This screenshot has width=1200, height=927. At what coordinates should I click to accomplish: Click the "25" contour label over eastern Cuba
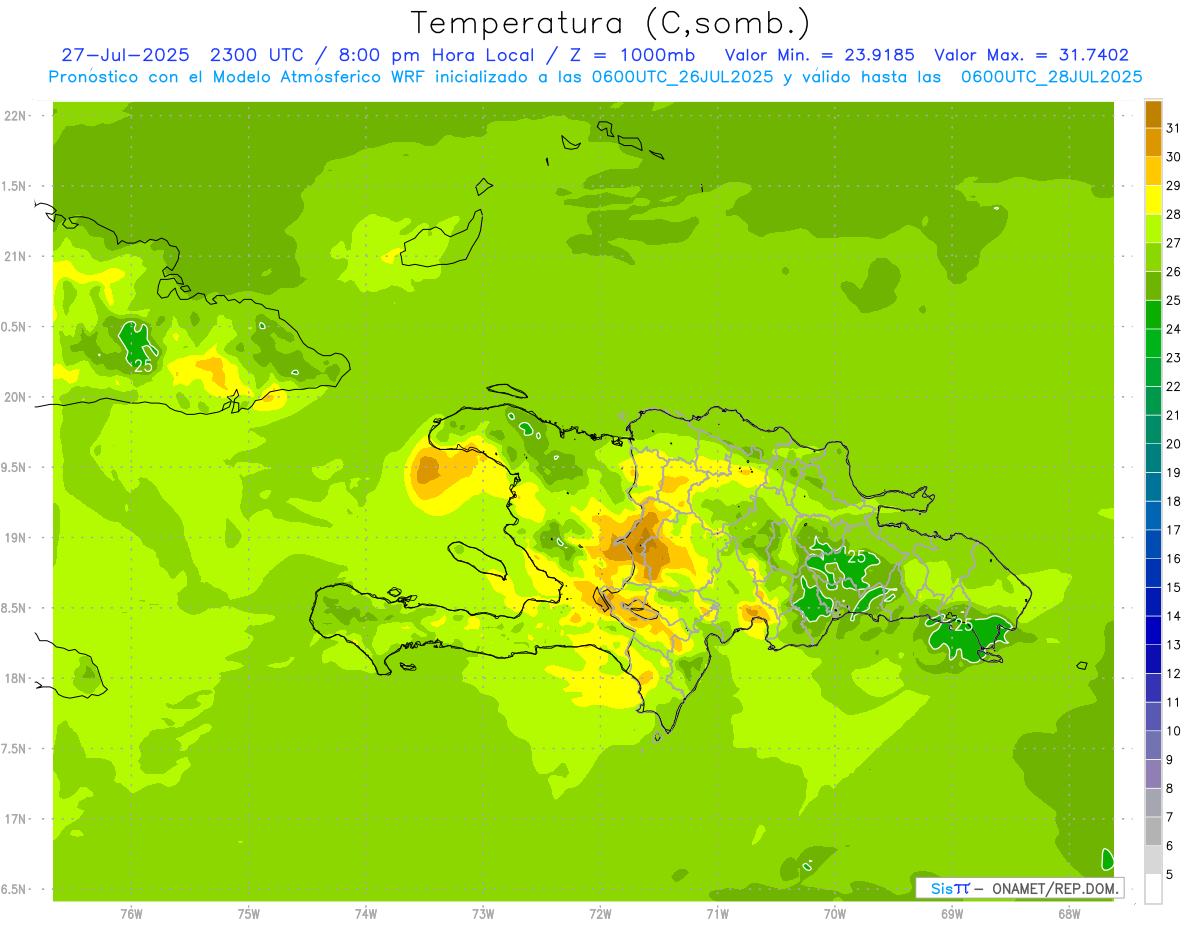point(144,365)
